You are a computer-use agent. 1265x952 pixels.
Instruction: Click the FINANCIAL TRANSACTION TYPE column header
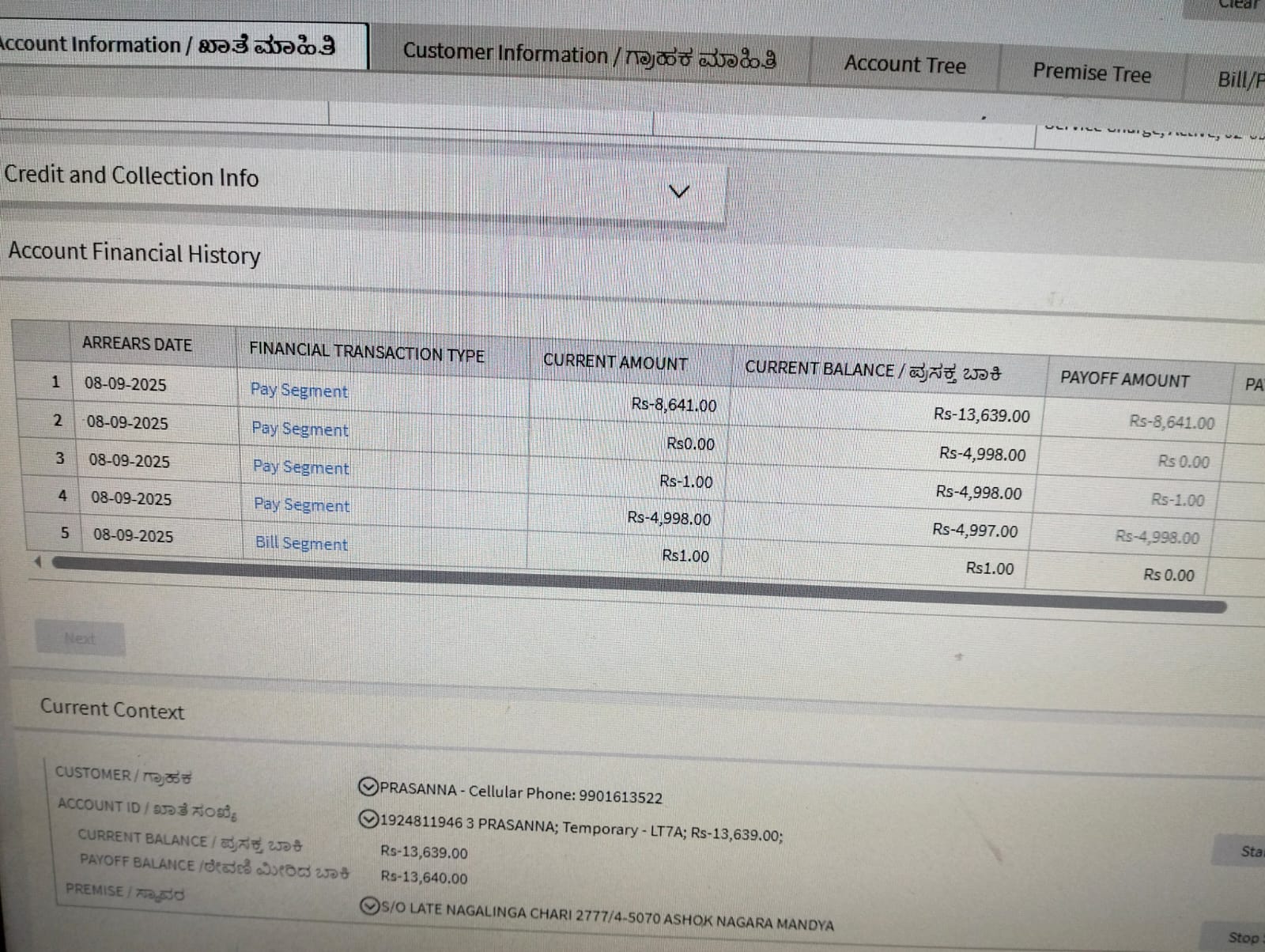(366, 352)
